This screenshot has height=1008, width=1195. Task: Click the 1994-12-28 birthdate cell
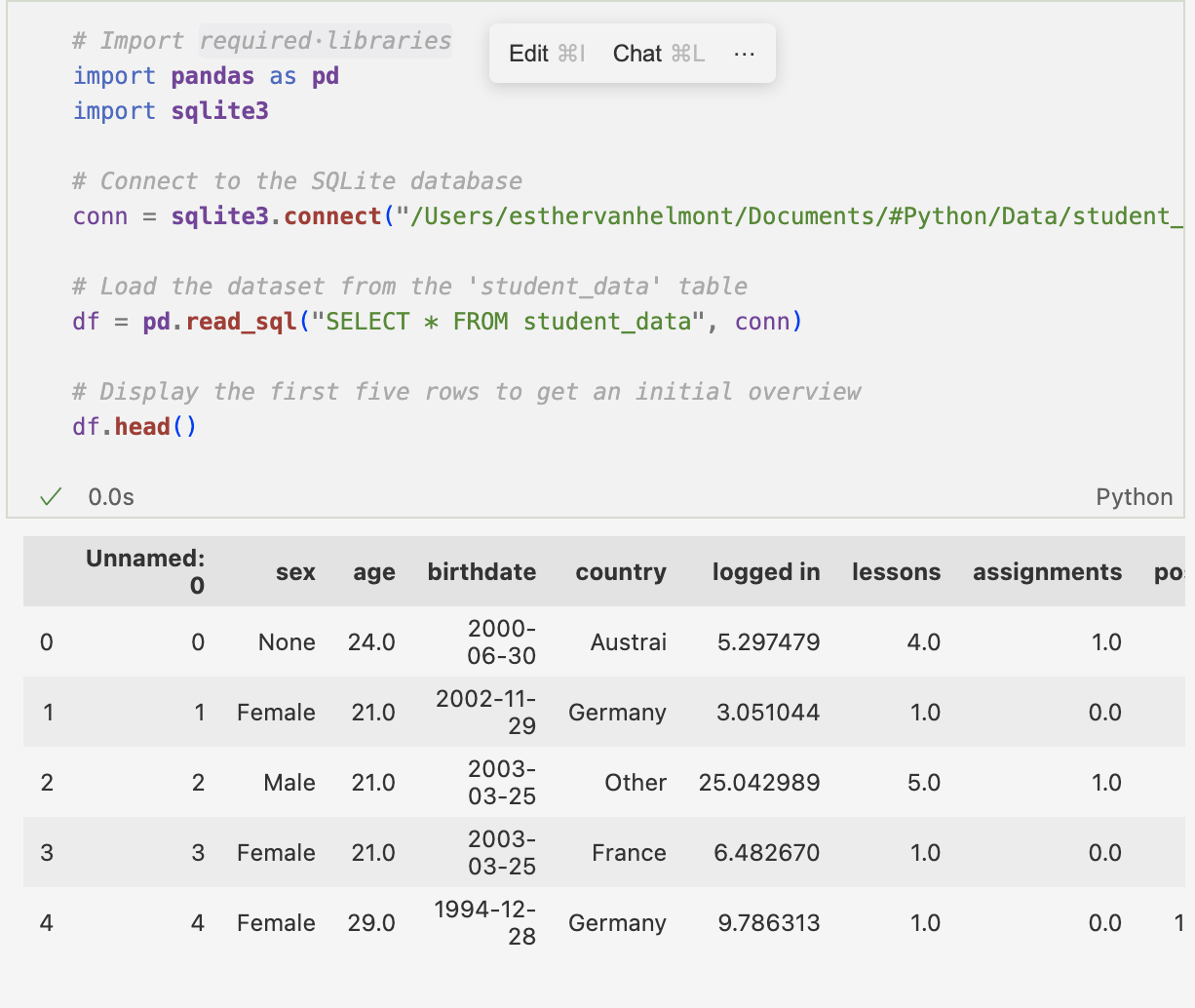point(485,923)
